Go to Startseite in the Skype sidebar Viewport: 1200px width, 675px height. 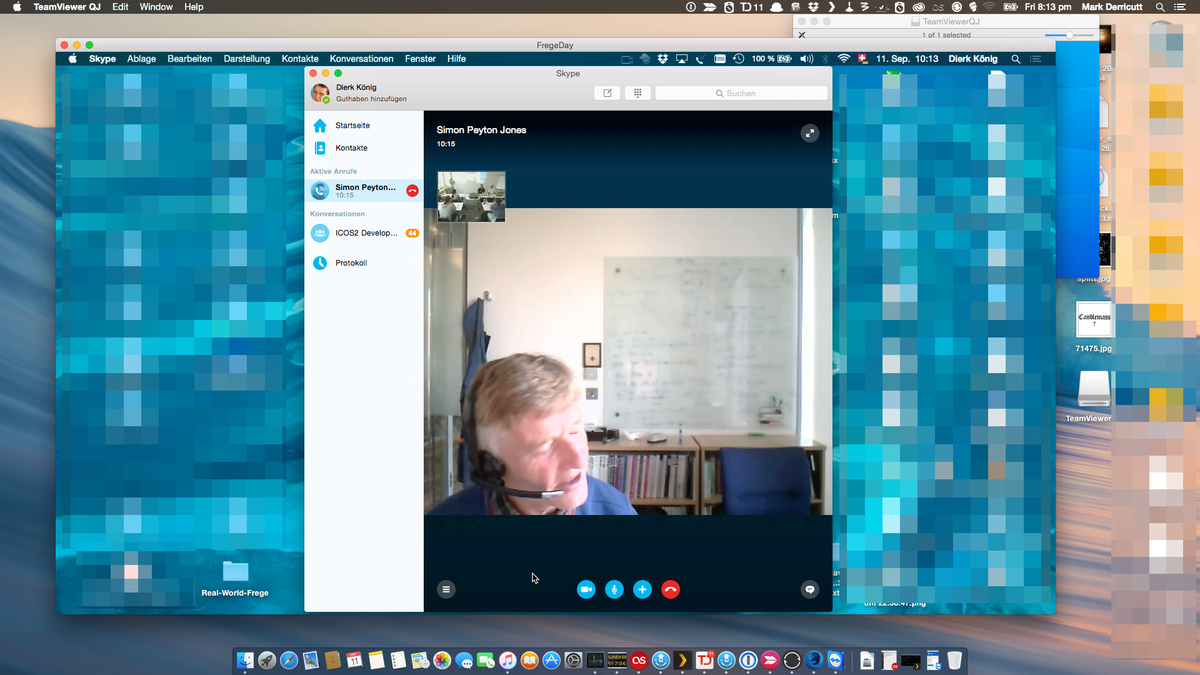click(x=352, y=126)
